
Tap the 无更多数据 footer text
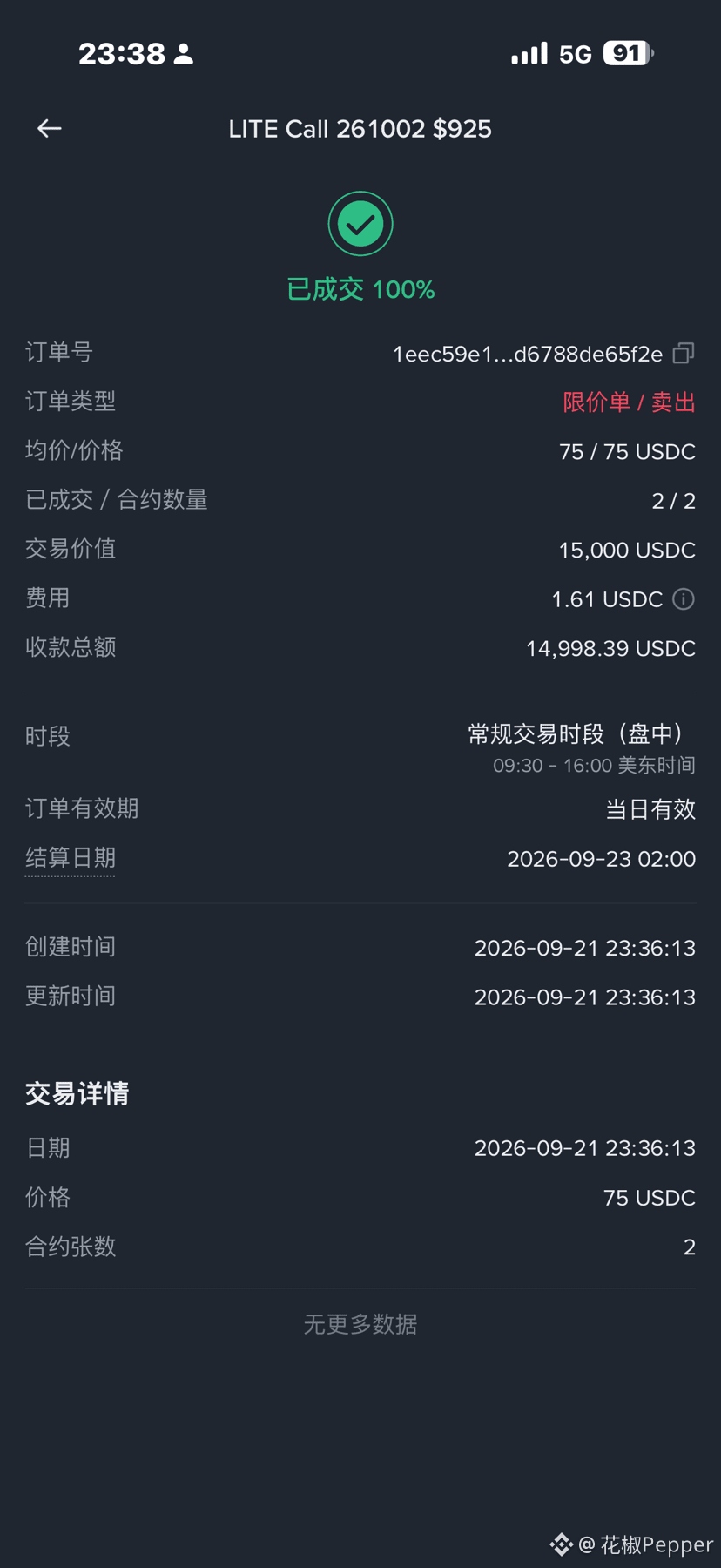tap(360, 1324)
